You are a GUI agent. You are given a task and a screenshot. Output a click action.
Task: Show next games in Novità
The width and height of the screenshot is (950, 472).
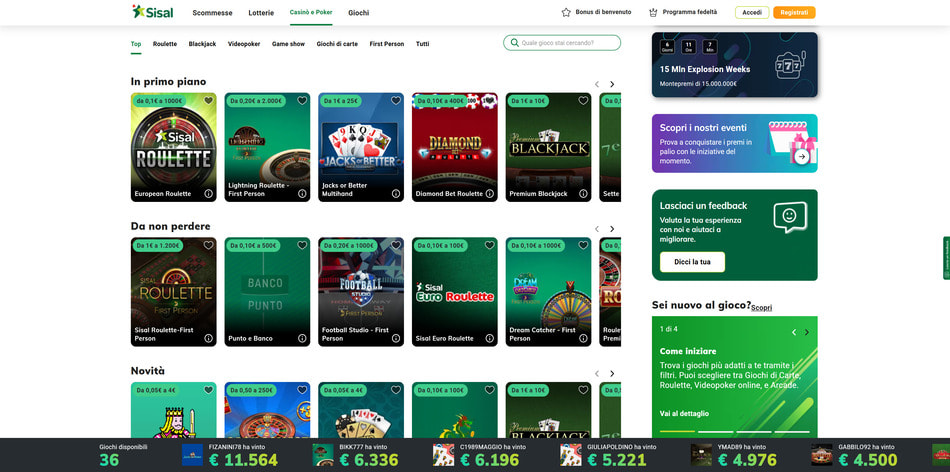(x=612, y=374)
